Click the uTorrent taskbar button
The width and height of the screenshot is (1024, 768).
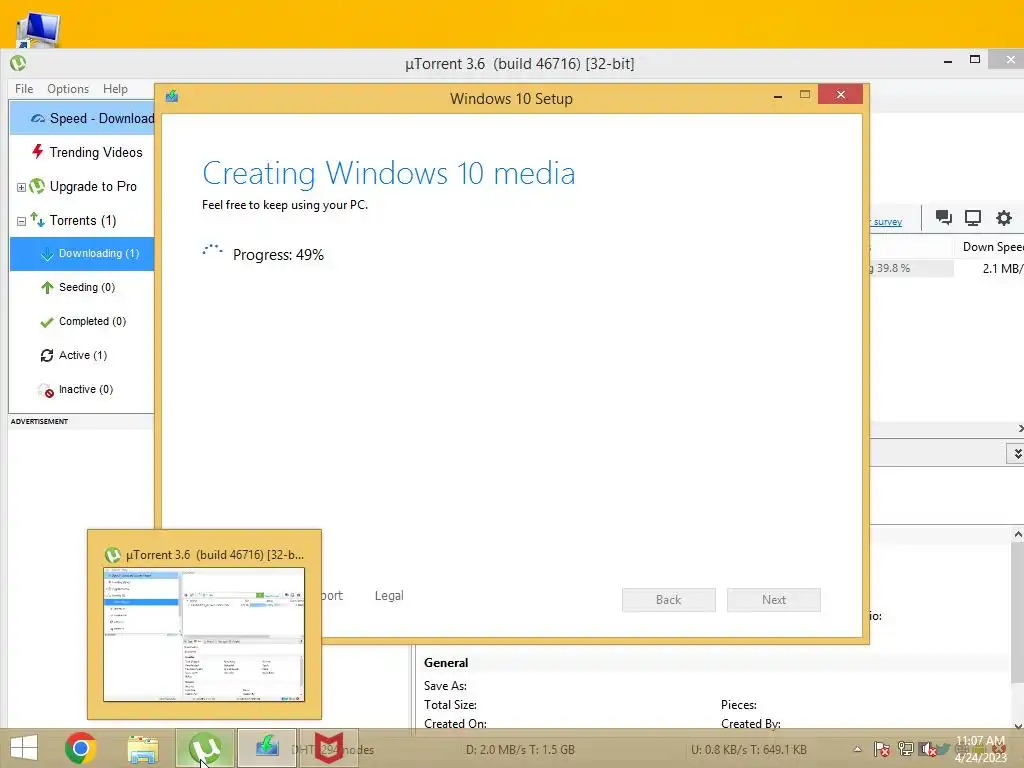pyautogui.click(x=204, y=748)
